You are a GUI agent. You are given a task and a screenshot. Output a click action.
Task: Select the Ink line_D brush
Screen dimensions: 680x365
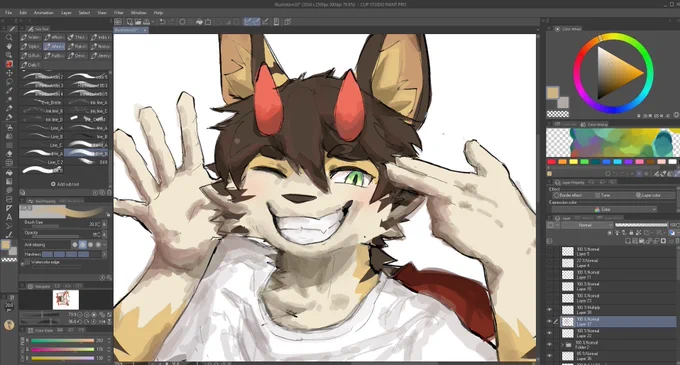pos(42,119)
